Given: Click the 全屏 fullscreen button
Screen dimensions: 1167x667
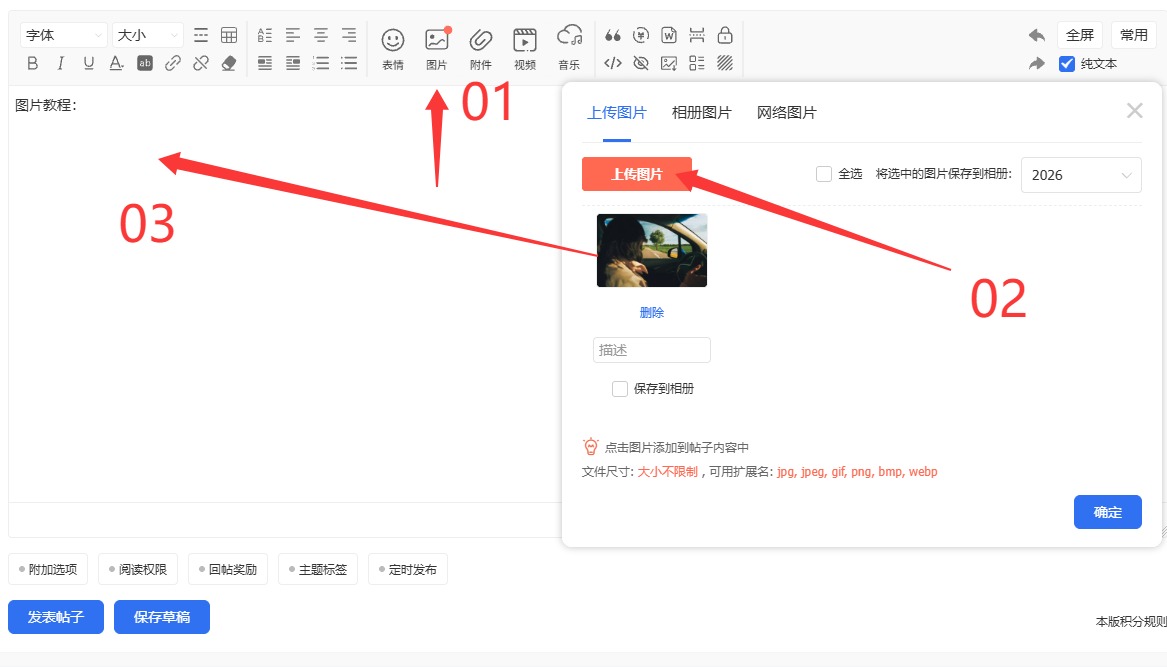Looking at the screenshot, I should pyautogui.click(x=1080, y=35).
